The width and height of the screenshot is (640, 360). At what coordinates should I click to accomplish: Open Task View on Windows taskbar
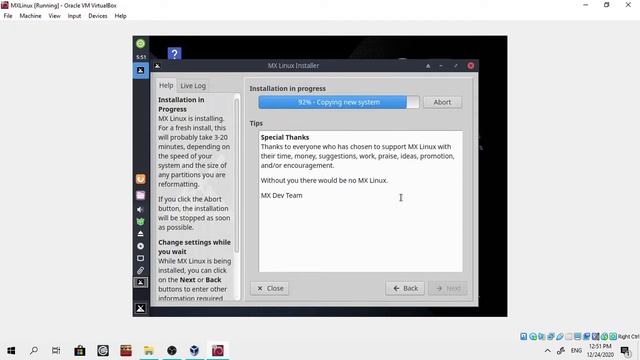click(56, 351)
